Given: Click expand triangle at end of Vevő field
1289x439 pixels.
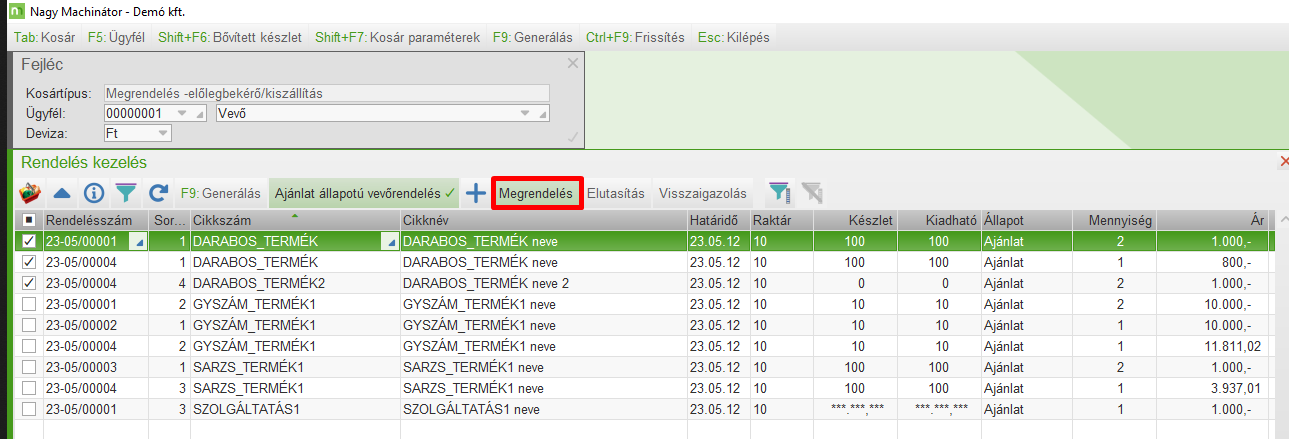Looking at the screenshot, I should pyautogui.click(x=543, y=114).
